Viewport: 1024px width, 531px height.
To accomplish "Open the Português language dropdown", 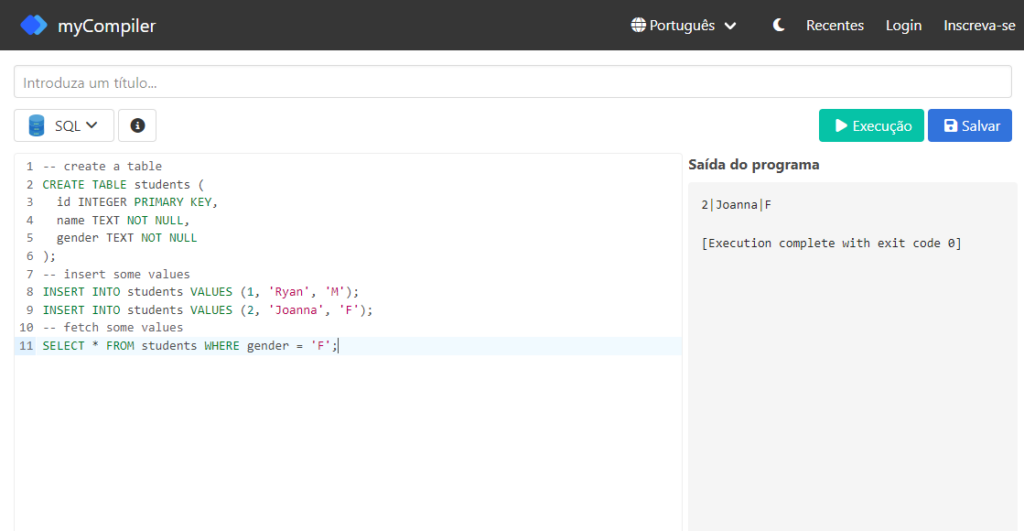I will click(x=684, y=25).
